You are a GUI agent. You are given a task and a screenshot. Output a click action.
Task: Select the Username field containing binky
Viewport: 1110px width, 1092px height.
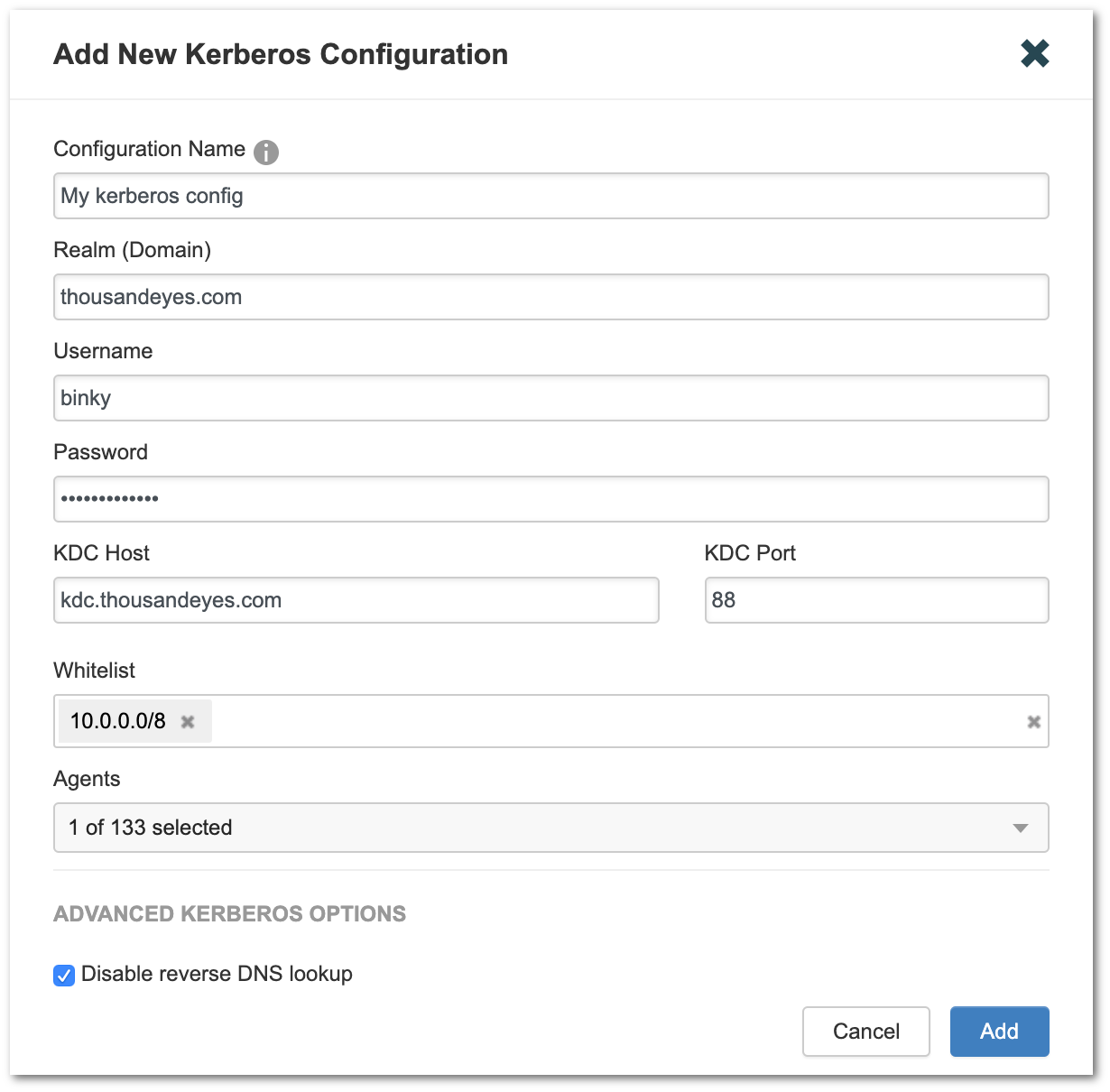[x=551, y=398]
